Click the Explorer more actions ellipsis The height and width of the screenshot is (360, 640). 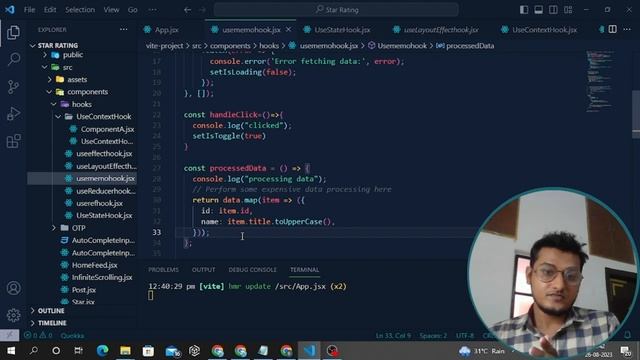pos(124,29)
